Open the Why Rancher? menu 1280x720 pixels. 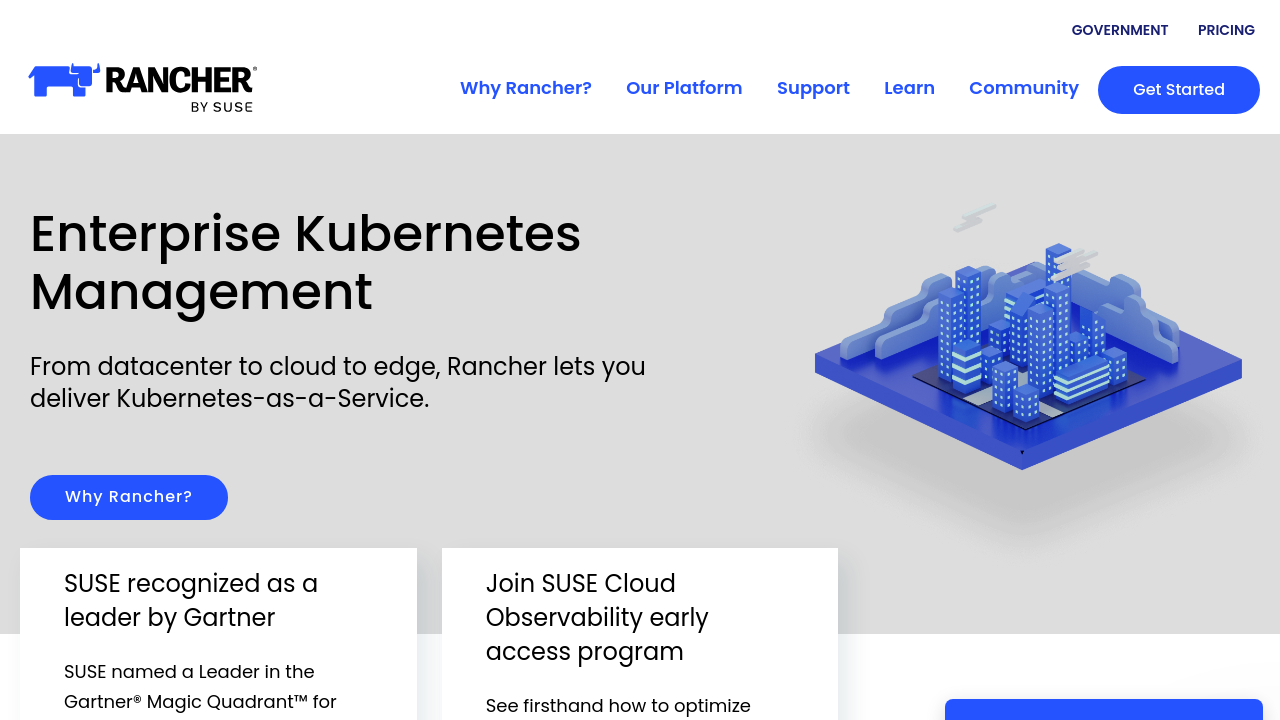pos(526,88)
